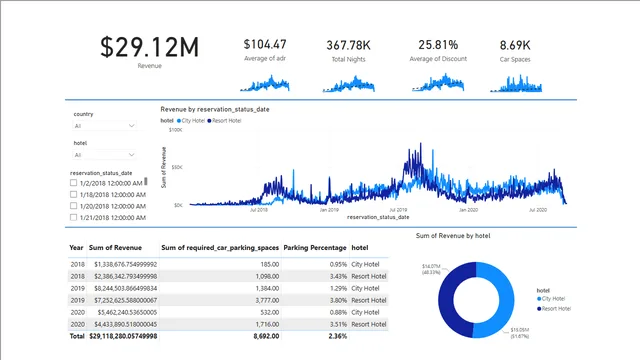Select the 367.78K Total Nights card
This screenshot has height=360, width=640.
[x=348, y=51]
